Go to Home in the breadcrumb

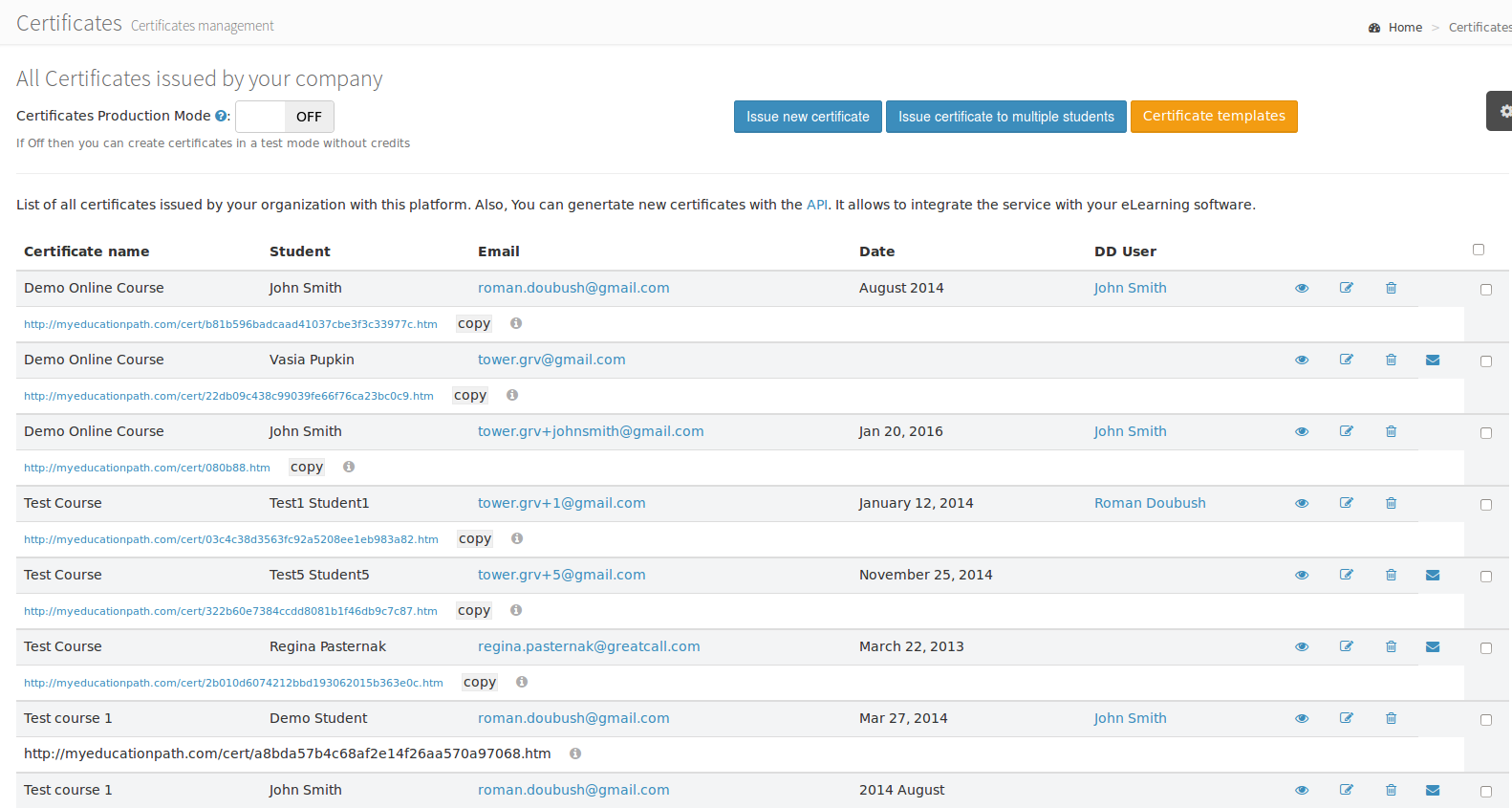pos(1404,28)
